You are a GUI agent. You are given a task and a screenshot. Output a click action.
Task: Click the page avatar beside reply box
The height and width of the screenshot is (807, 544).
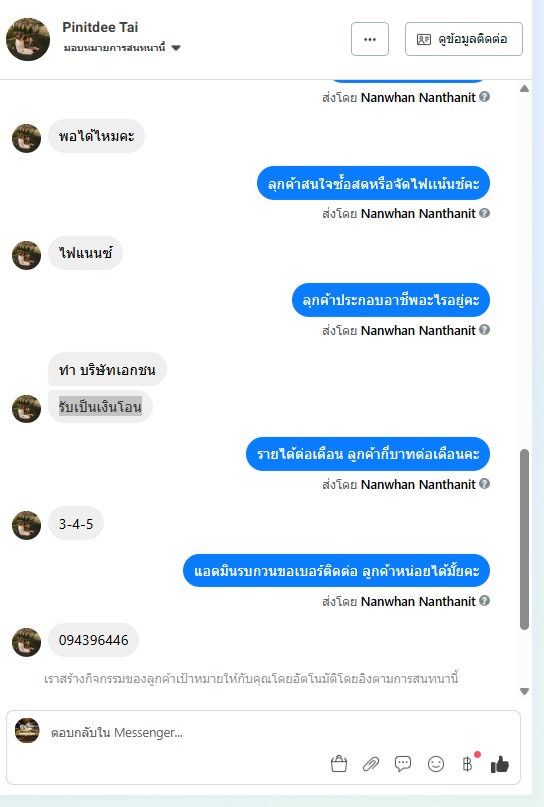(x=27, y=730)
